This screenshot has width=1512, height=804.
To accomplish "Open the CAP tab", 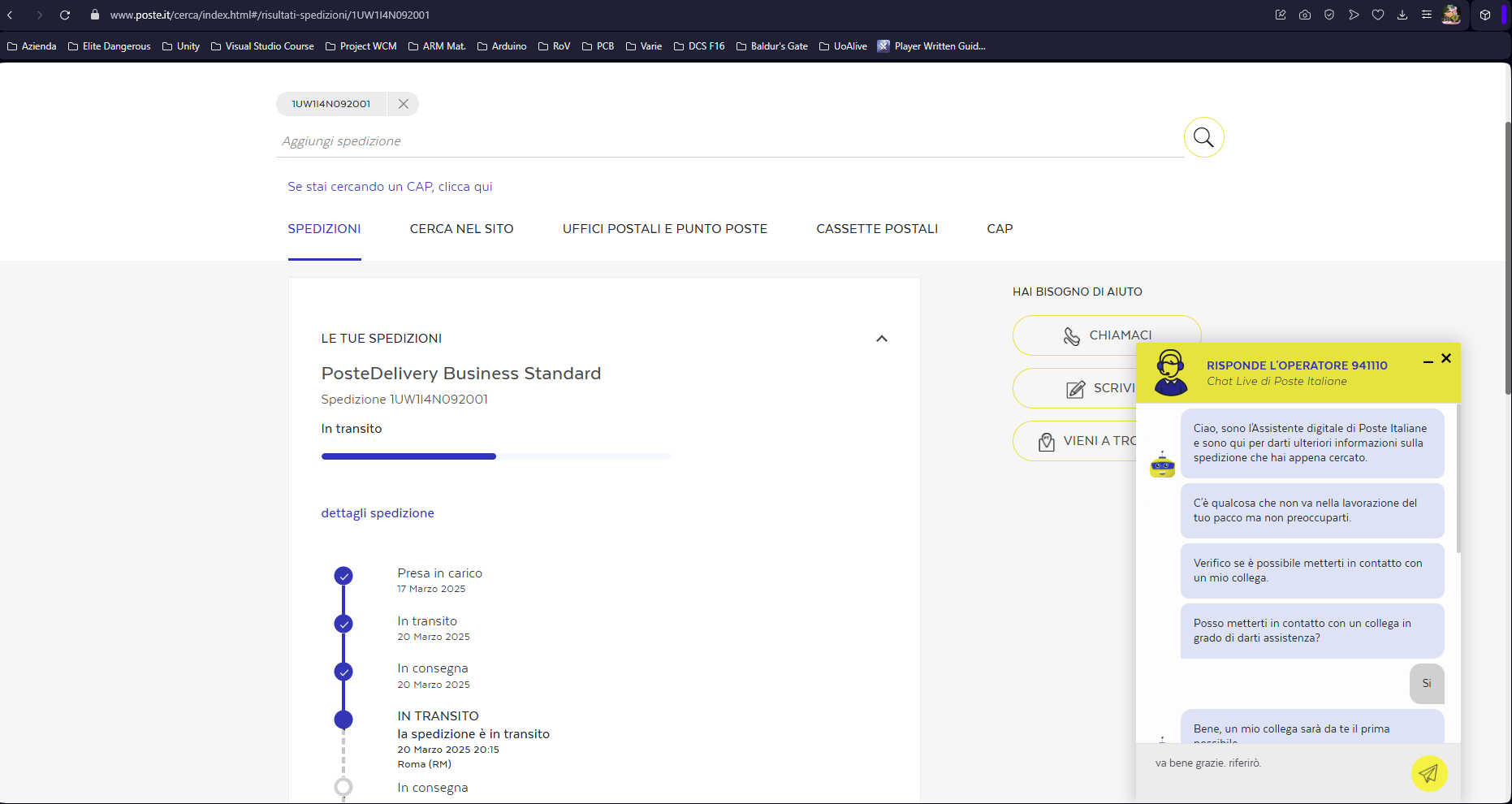I will (x=1000, y=229).
